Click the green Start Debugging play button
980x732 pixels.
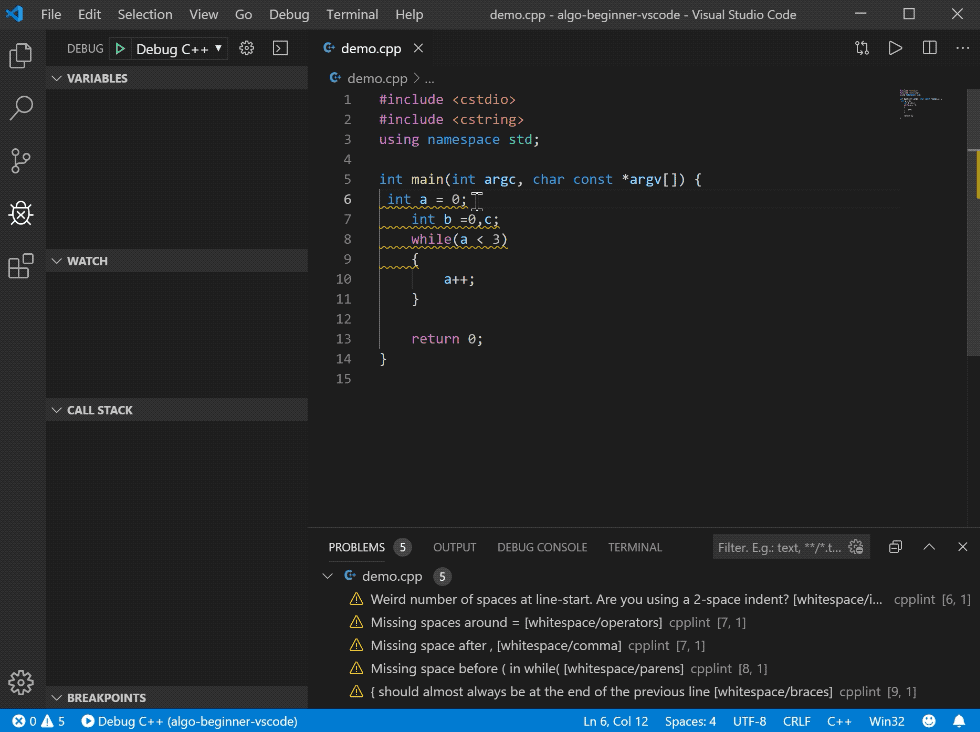coord(120,49)
